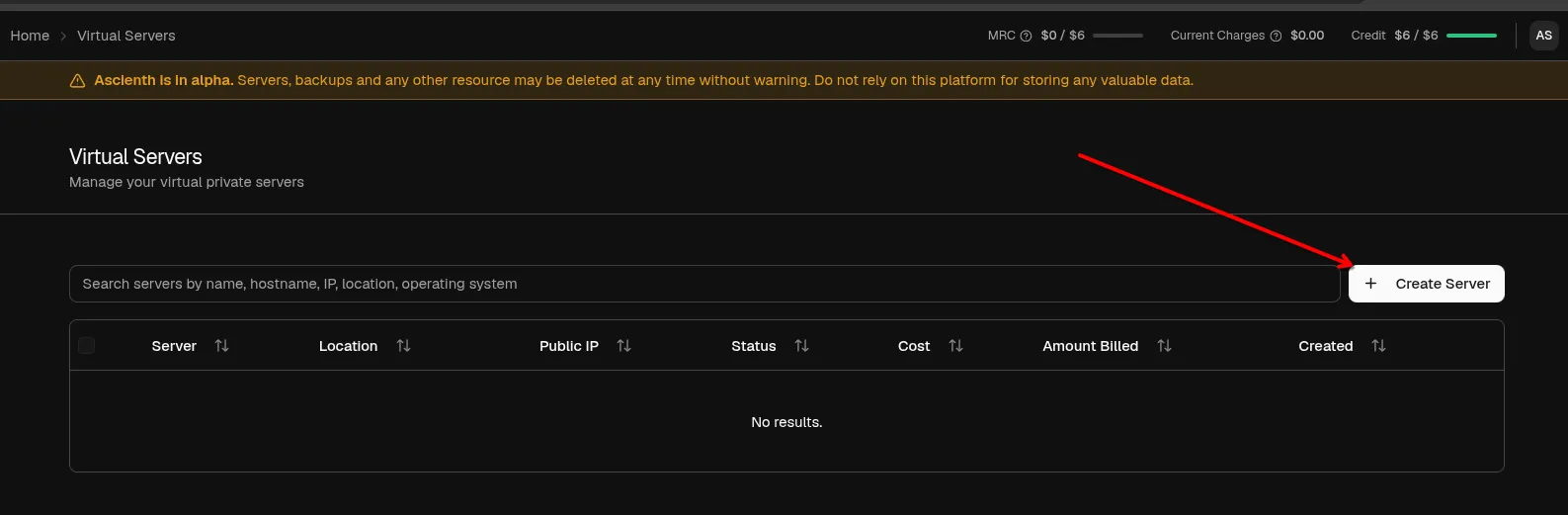
Task: Sort table by Public IP arrows
Action: point(623,346)
